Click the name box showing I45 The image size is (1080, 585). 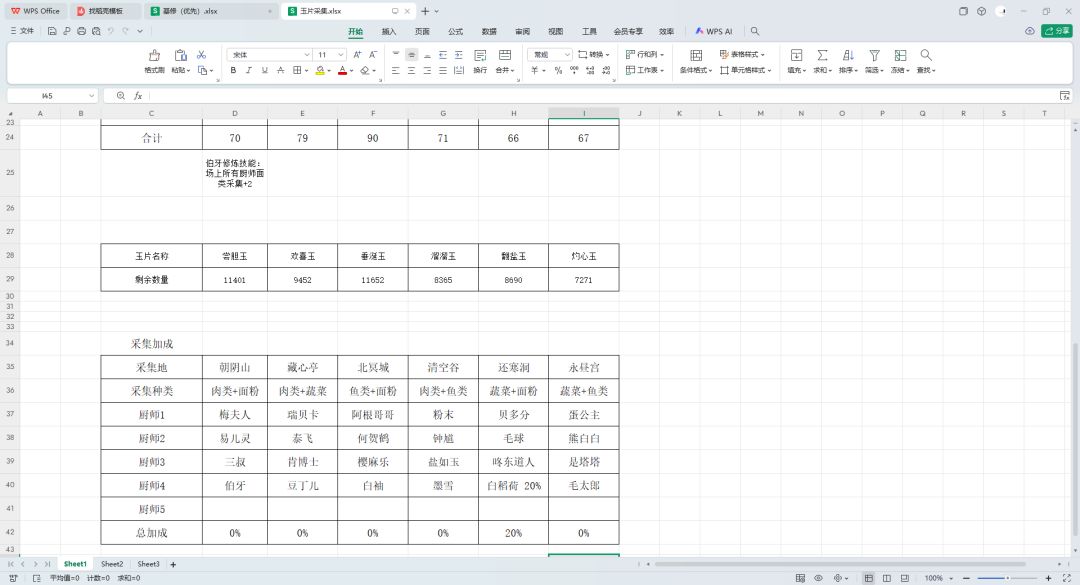pyautogui.click(x=52, y=96)
